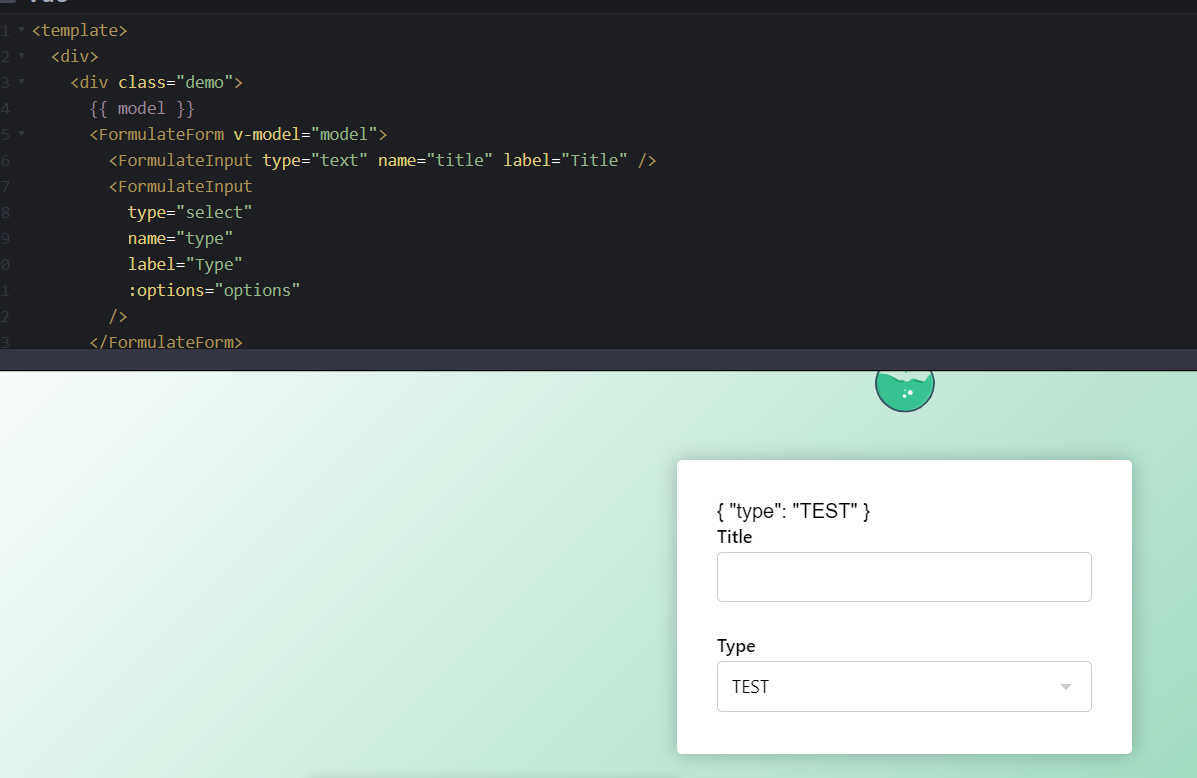Place cursor on class="demo" code line

(156, 82)
